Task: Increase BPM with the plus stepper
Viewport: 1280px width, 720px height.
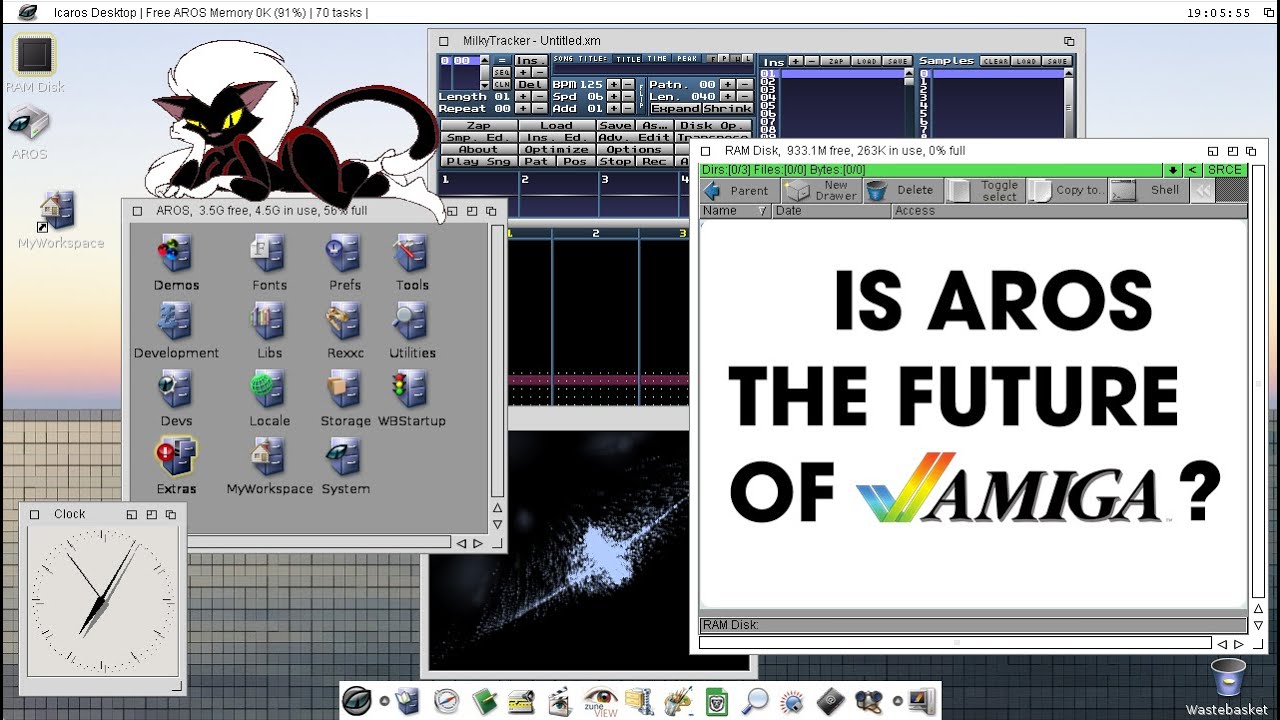Action: click(x=613, y=84)
